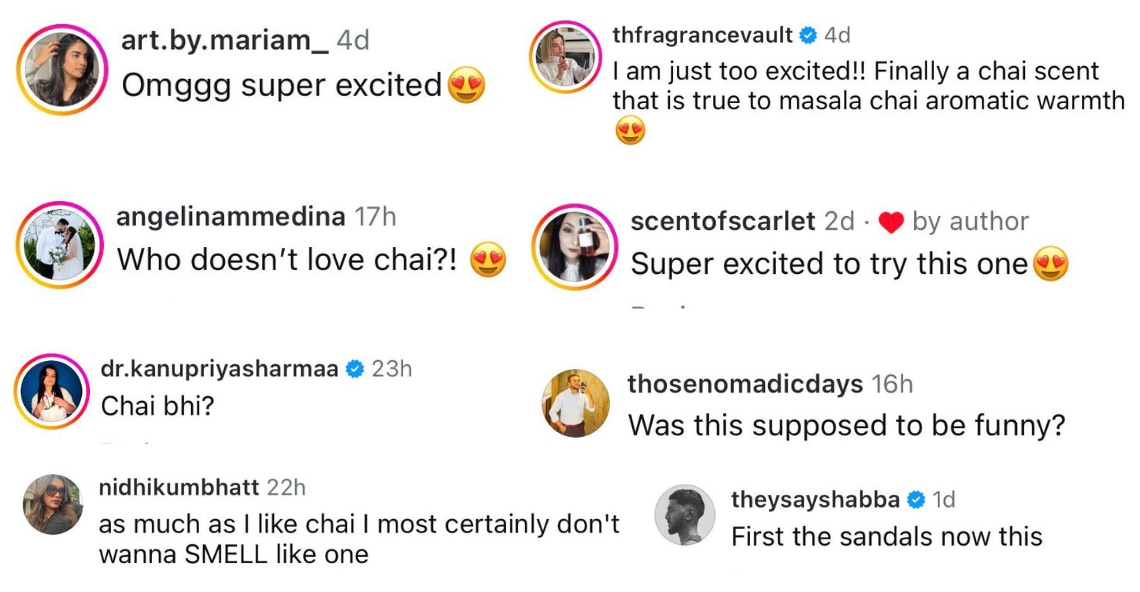Click the thosenomadicdays username
Screen dimensions: 1140x592
[745, 384]
